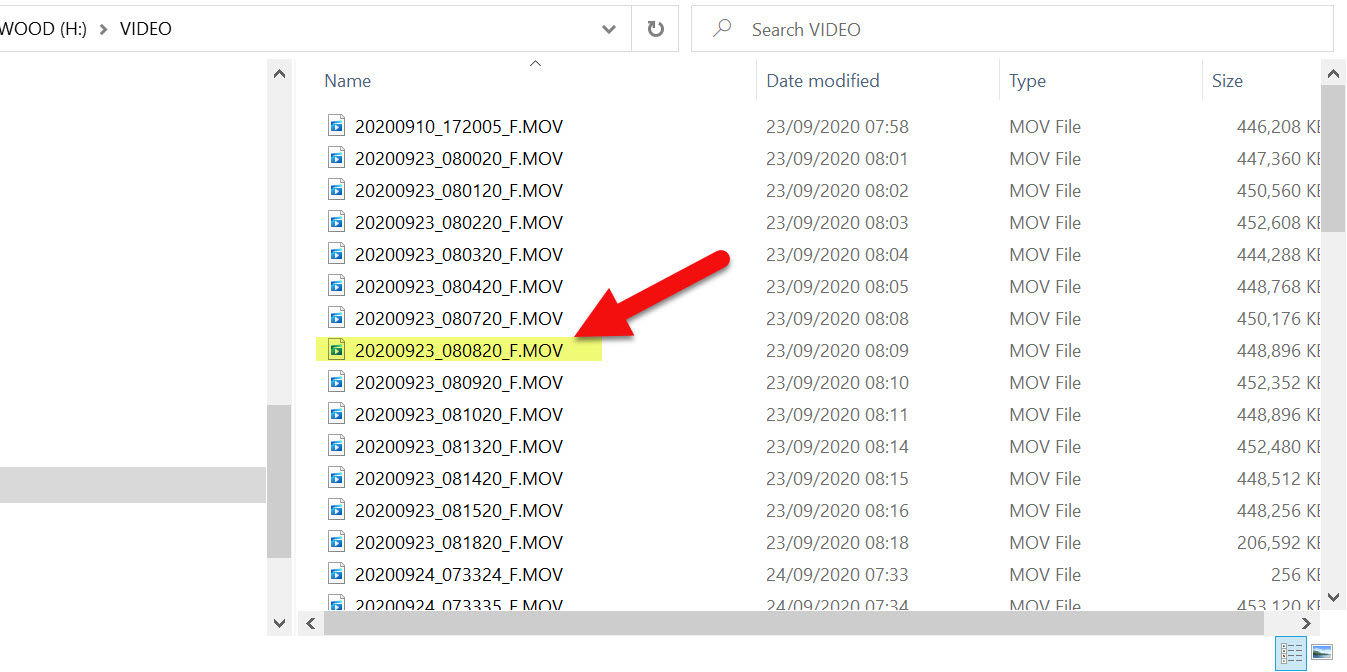The width and height of the screenshot is (1347, 672).
Task: Click the scrollbar's upward chevron on the left
Action: pos(279,72)
